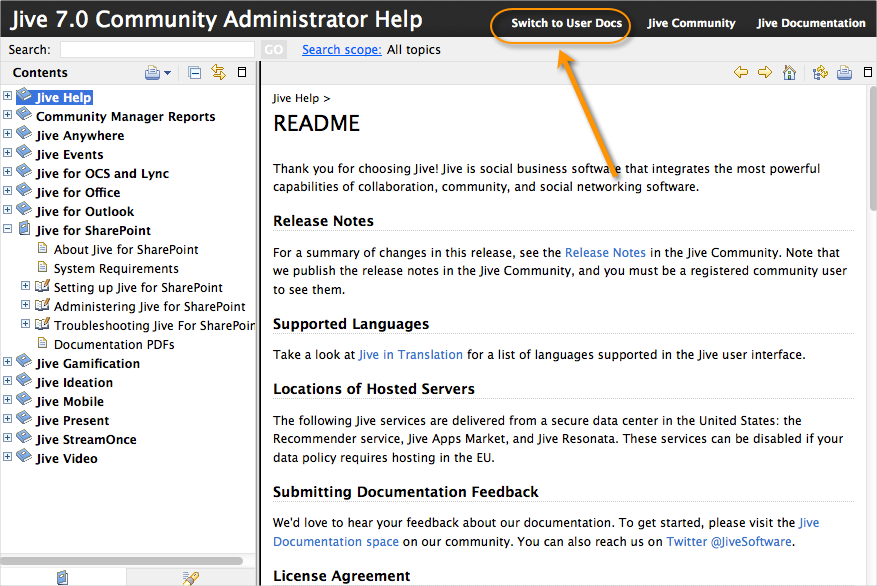Viewport: 877px width, 586px height.
Task: Go back with the left arrow icon
Action: point(741,72)
